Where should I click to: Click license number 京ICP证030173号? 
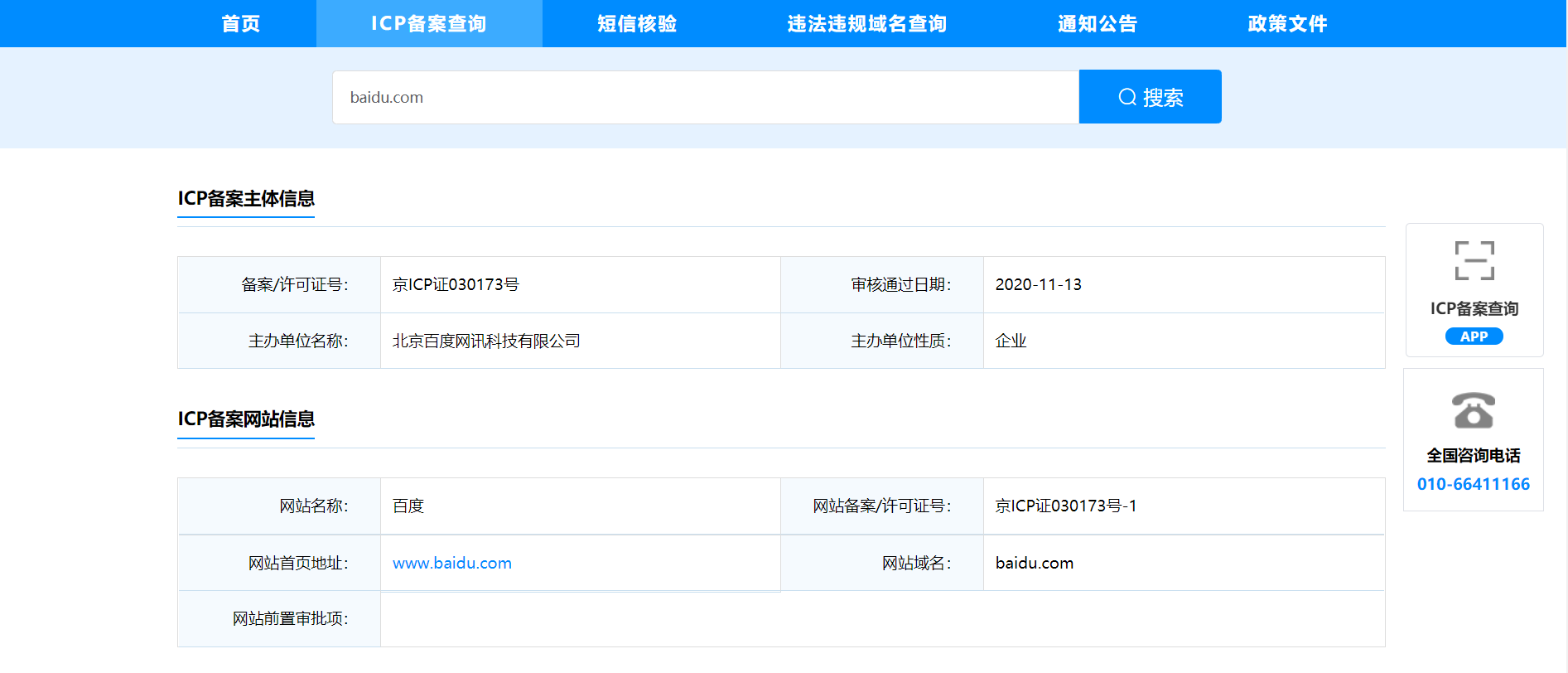(456, 284)
